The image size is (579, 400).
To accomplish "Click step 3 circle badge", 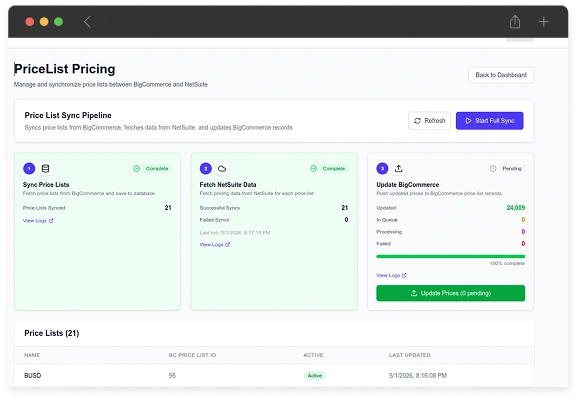I will coord(382,168).
